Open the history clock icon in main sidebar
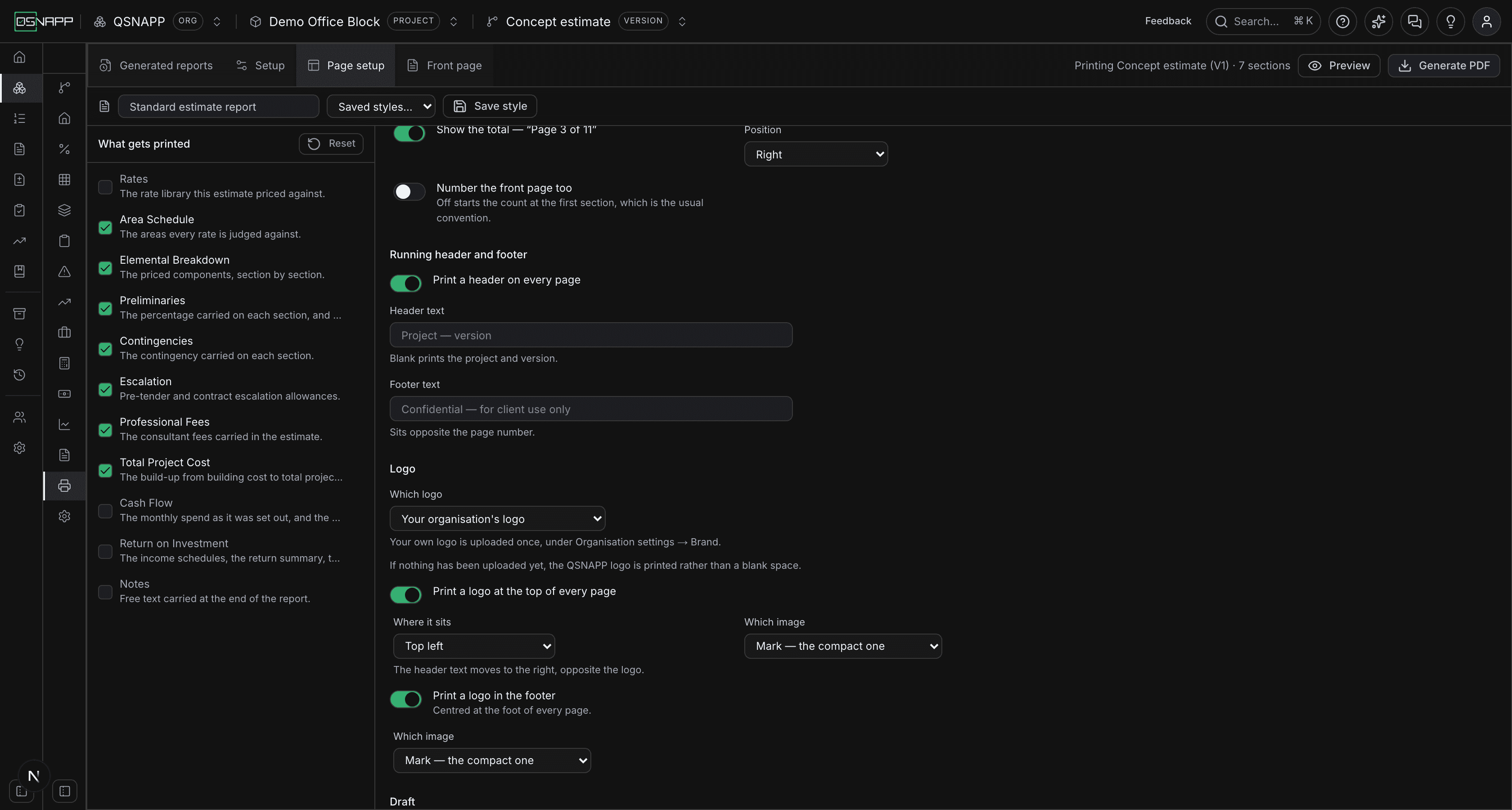Viewport: 1512px width, 810px height. [19, 374]
